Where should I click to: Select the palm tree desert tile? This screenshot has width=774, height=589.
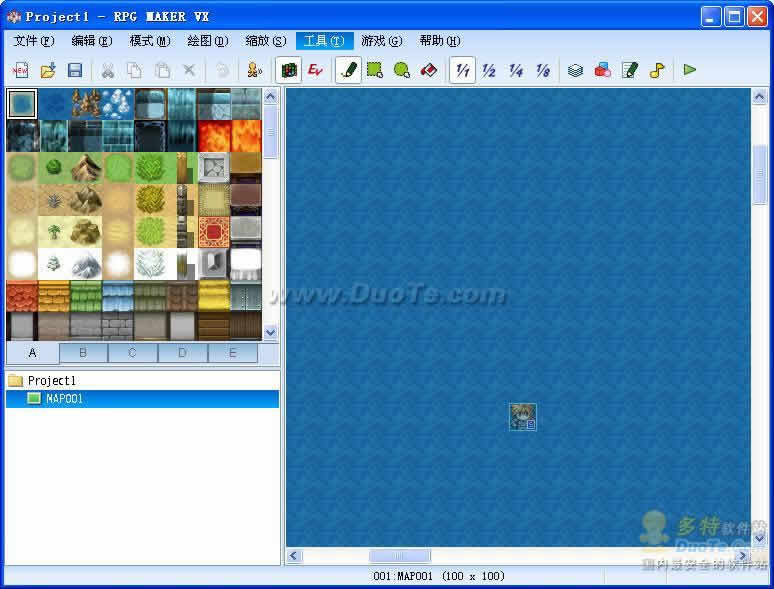[54, 232]
